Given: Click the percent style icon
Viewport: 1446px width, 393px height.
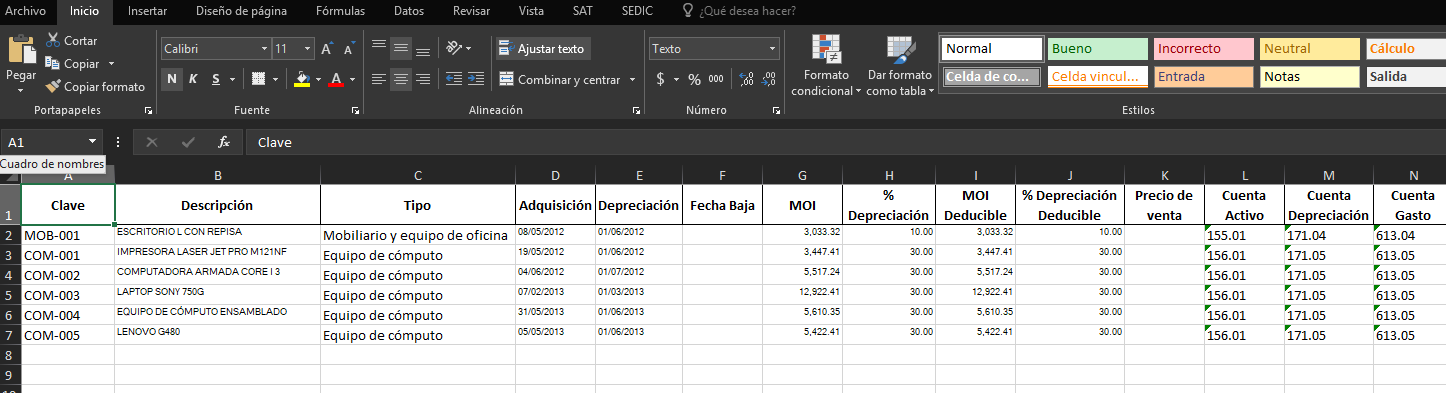Looking at the screenshot, I should (x=694, y=80).
